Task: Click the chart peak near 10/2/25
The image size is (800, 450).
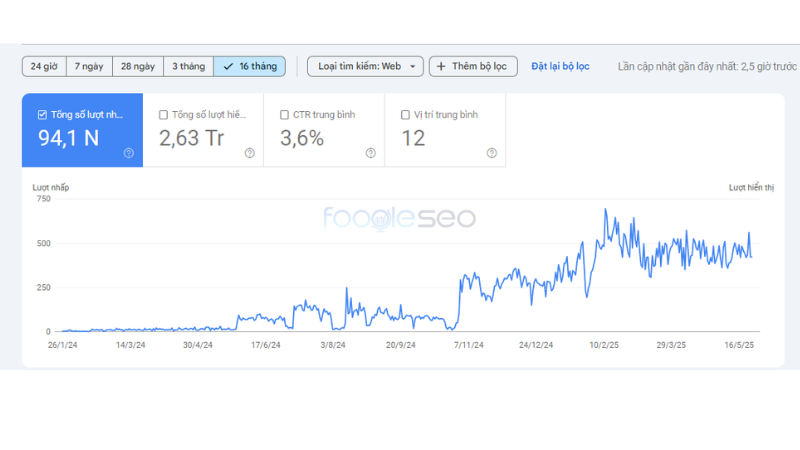Action: click(x=605, y=210)
